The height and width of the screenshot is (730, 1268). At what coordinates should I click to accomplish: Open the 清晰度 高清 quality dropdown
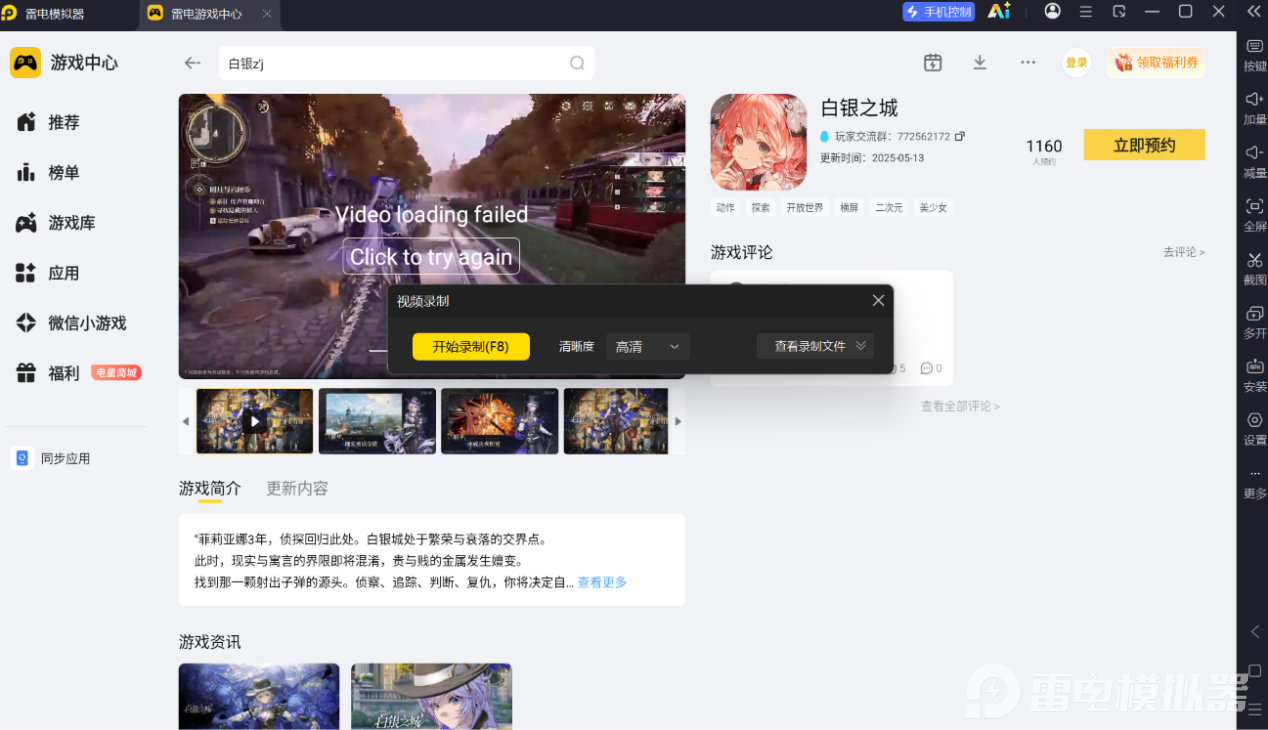648,346
